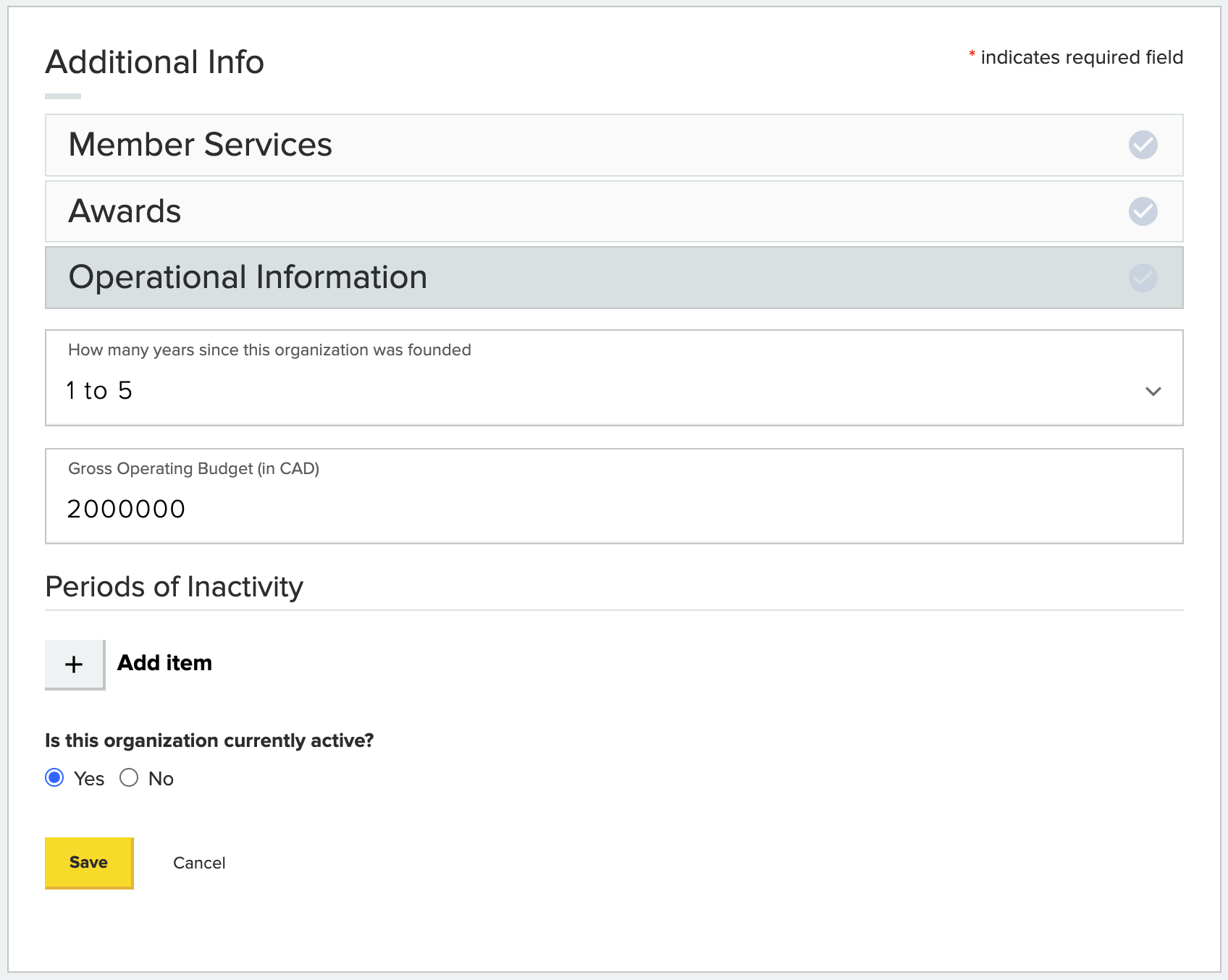Click the dropdown chevron next to 1 to 5

click(1153, 392)
